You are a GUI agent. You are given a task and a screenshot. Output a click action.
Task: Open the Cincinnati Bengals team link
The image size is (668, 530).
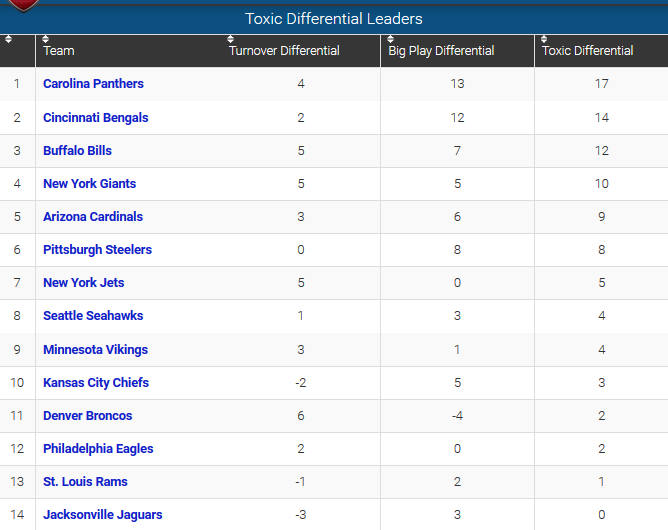click(96, 118)
